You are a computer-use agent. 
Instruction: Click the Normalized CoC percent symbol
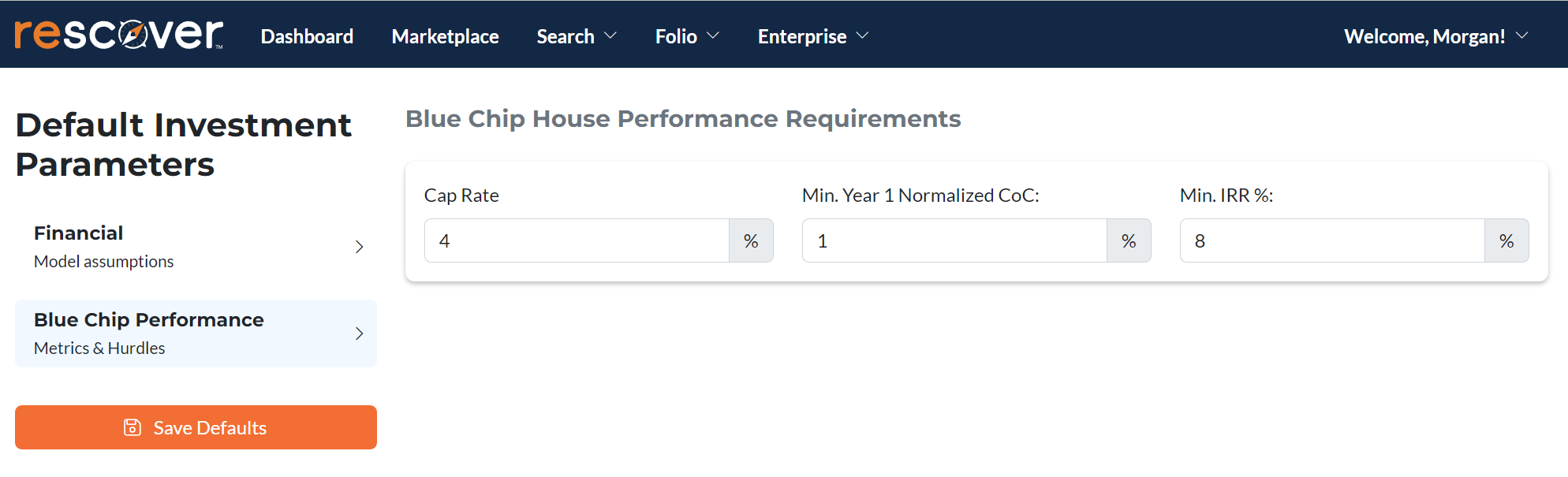pos(1129,241)
